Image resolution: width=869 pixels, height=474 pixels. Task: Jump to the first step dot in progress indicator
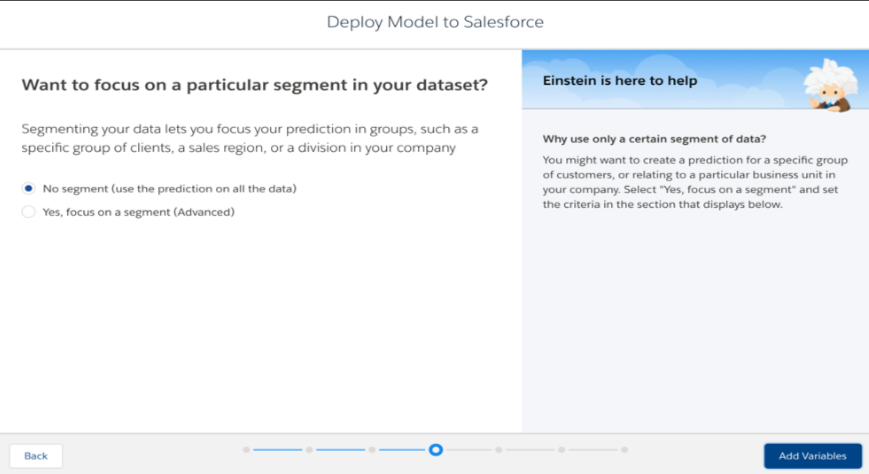(246, 450)
